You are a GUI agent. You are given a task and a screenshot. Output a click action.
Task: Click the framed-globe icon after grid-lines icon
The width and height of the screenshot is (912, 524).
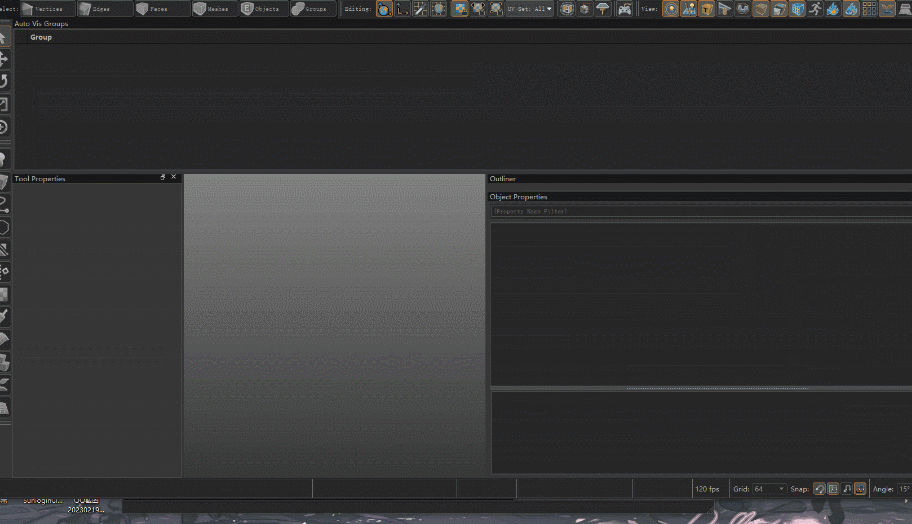click(439, 9)
